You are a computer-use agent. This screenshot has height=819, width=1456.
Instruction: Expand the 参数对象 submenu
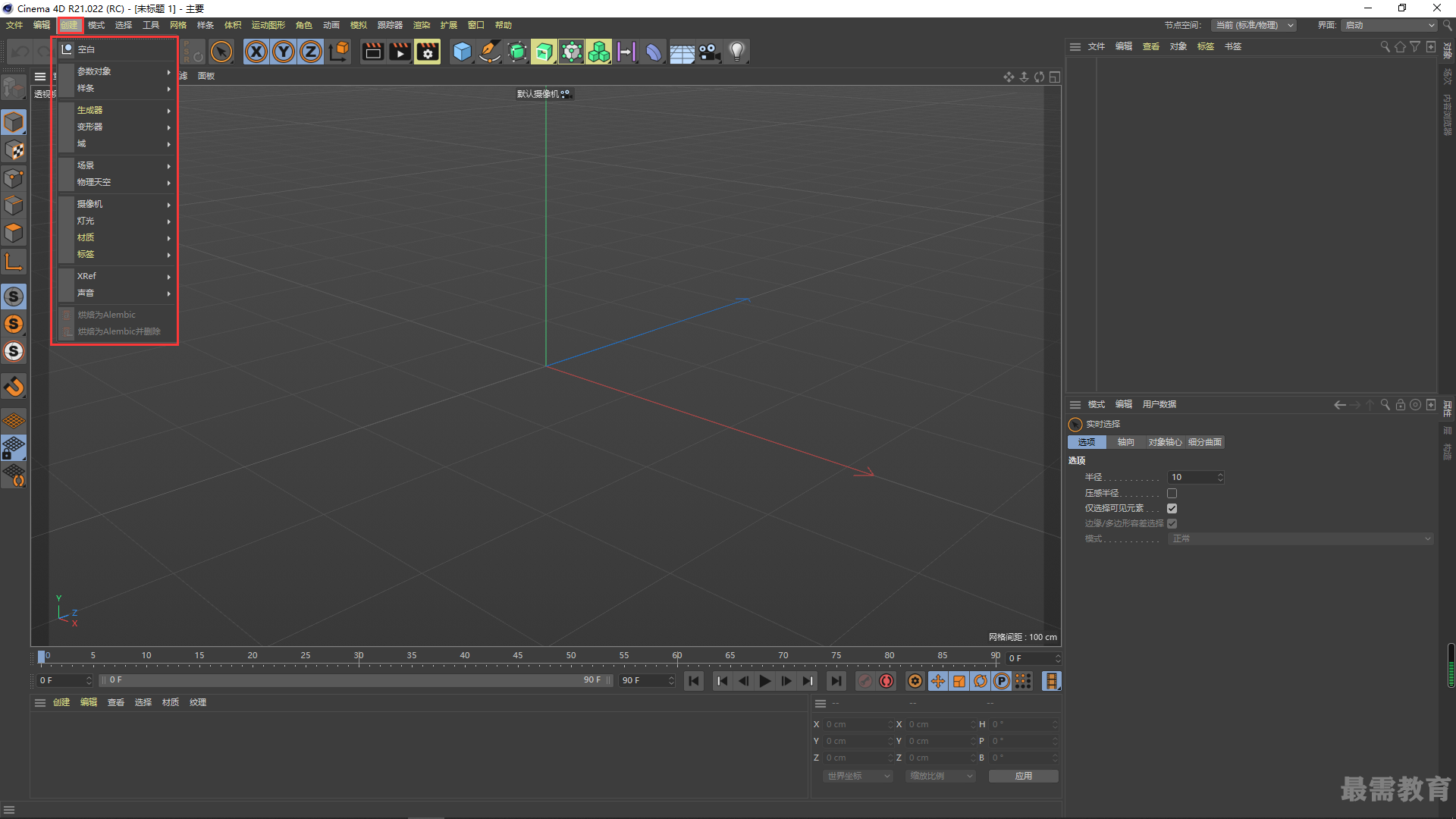[x=118, y=71]
